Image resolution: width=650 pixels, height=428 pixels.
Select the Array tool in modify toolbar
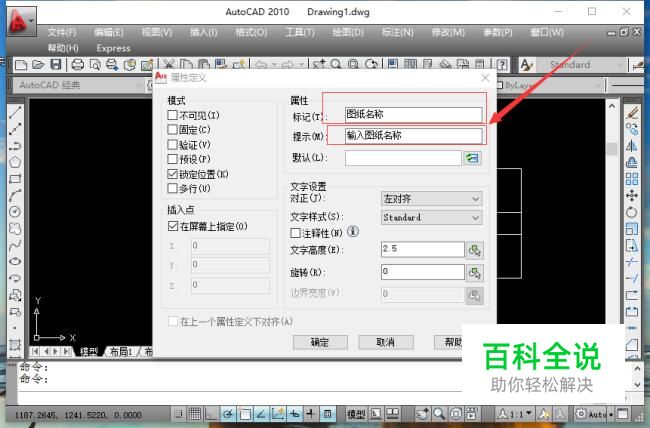(631, 179)
